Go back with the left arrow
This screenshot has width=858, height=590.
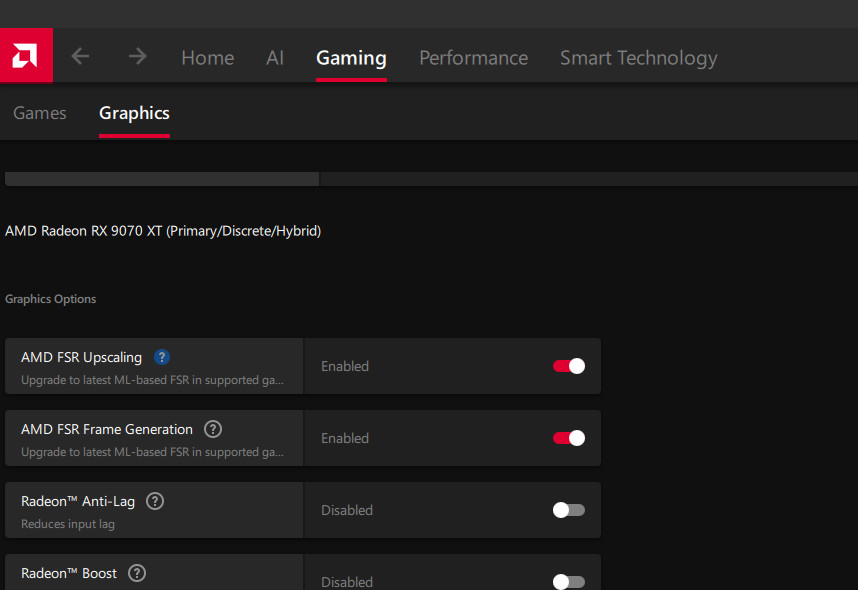[x=80, y=57]
